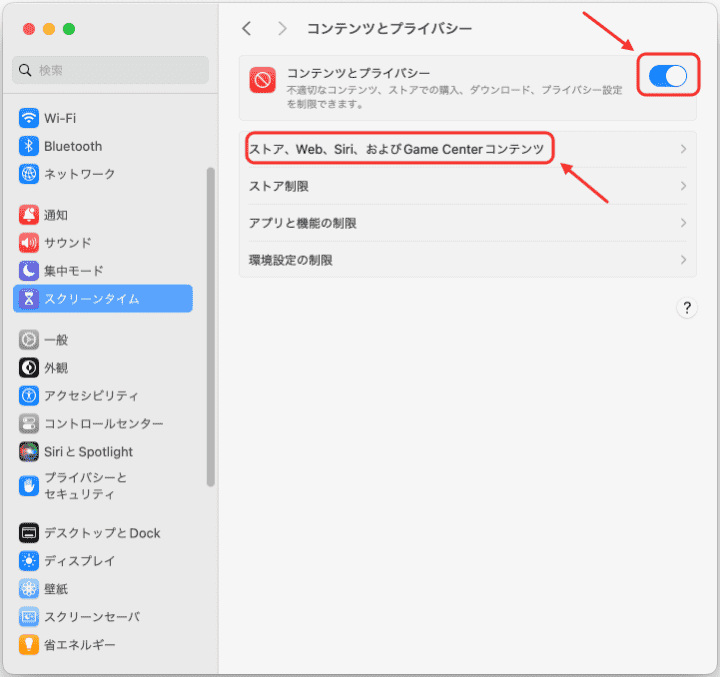The height and width of the screenshot is (677, 720).
Task: Go back with the left arrow
Action: tap(247, 29)
